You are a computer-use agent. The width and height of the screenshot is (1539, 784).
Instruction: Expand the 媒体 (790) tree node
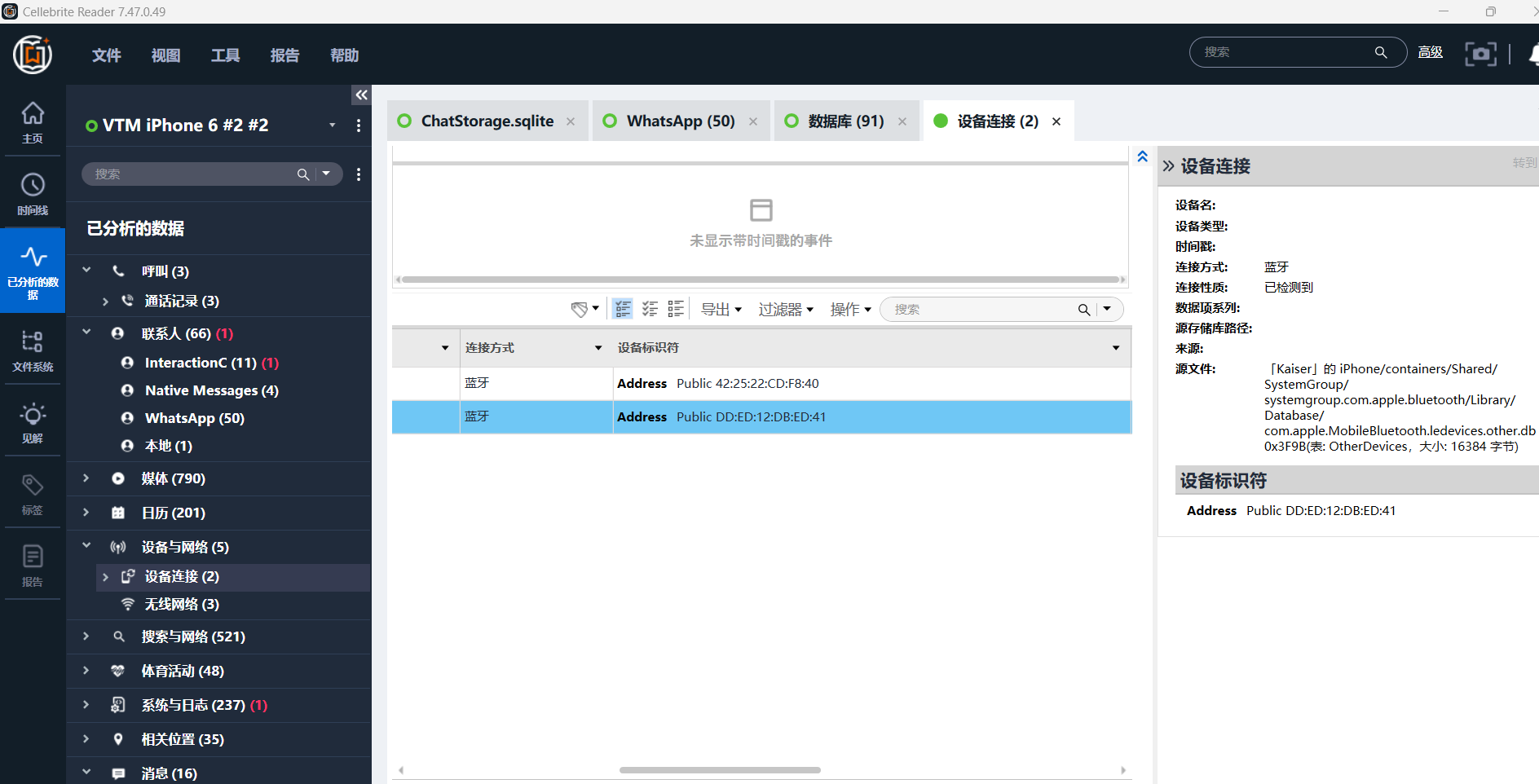pyautogui.click(x=86, y=478)
